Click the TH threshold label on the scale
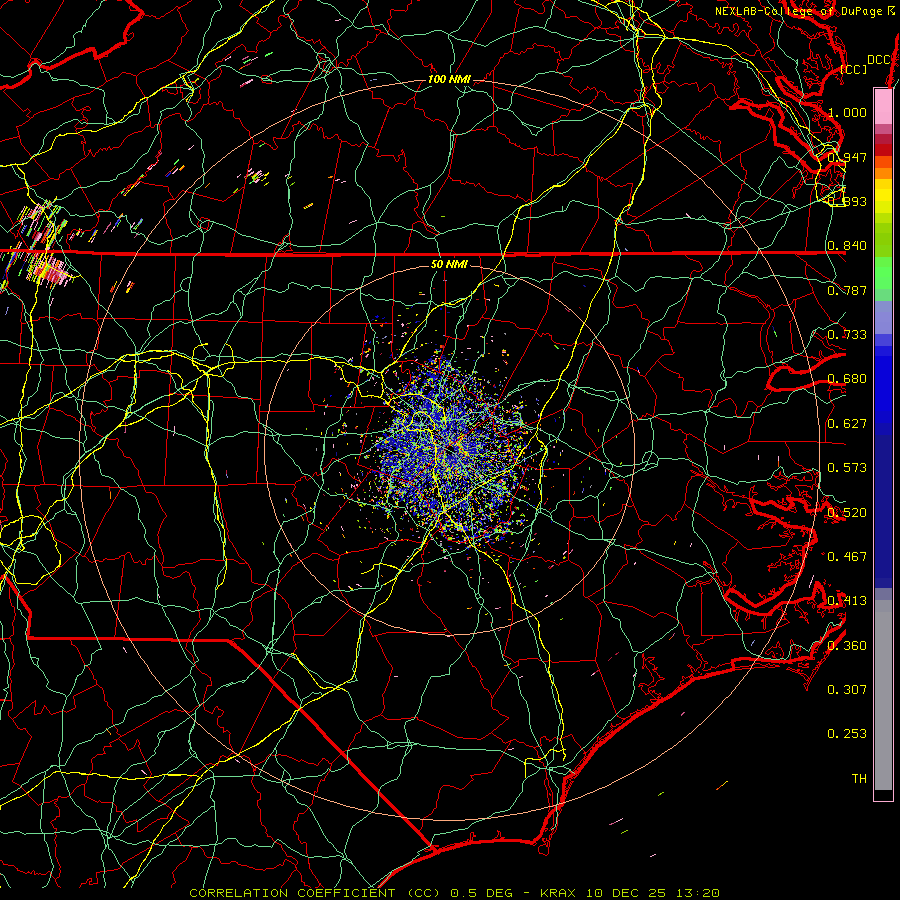Viewport: 900px width, 900px height. pos(859,778)
